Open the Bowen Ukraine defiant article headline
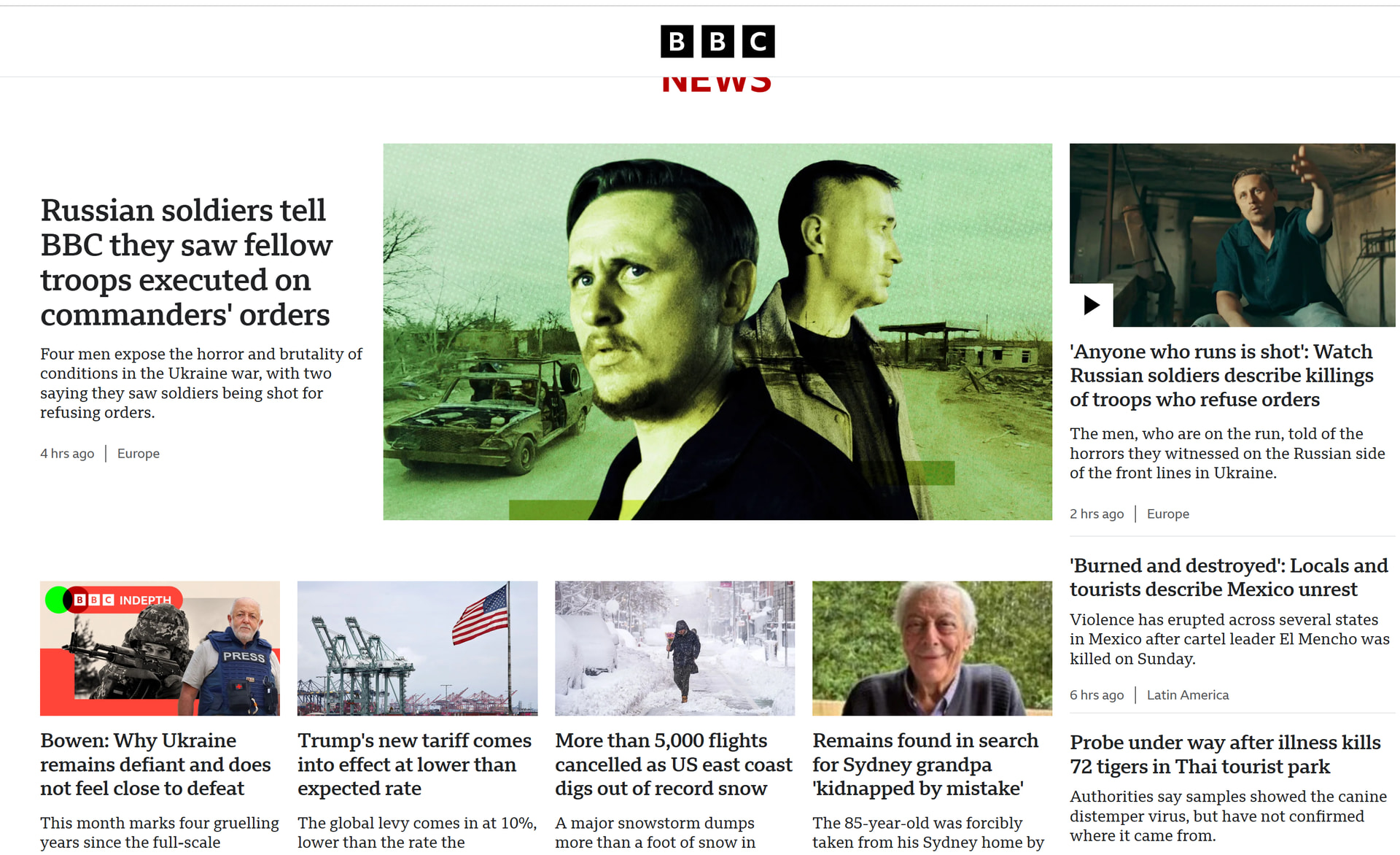The image size is (1400, 855). pyautogui.click(x=155, y=765)
